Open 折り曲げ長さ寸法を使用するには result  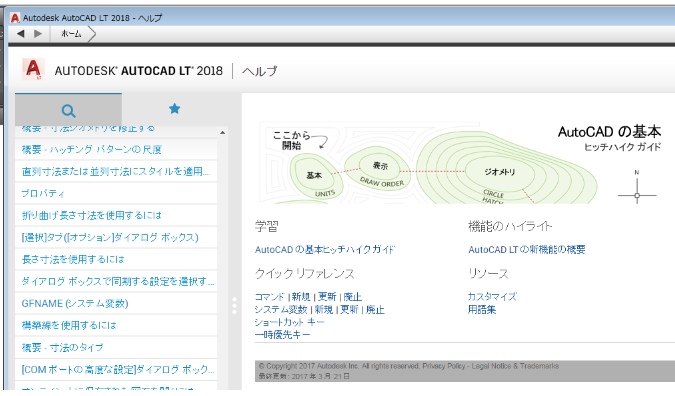coord(116,215)
